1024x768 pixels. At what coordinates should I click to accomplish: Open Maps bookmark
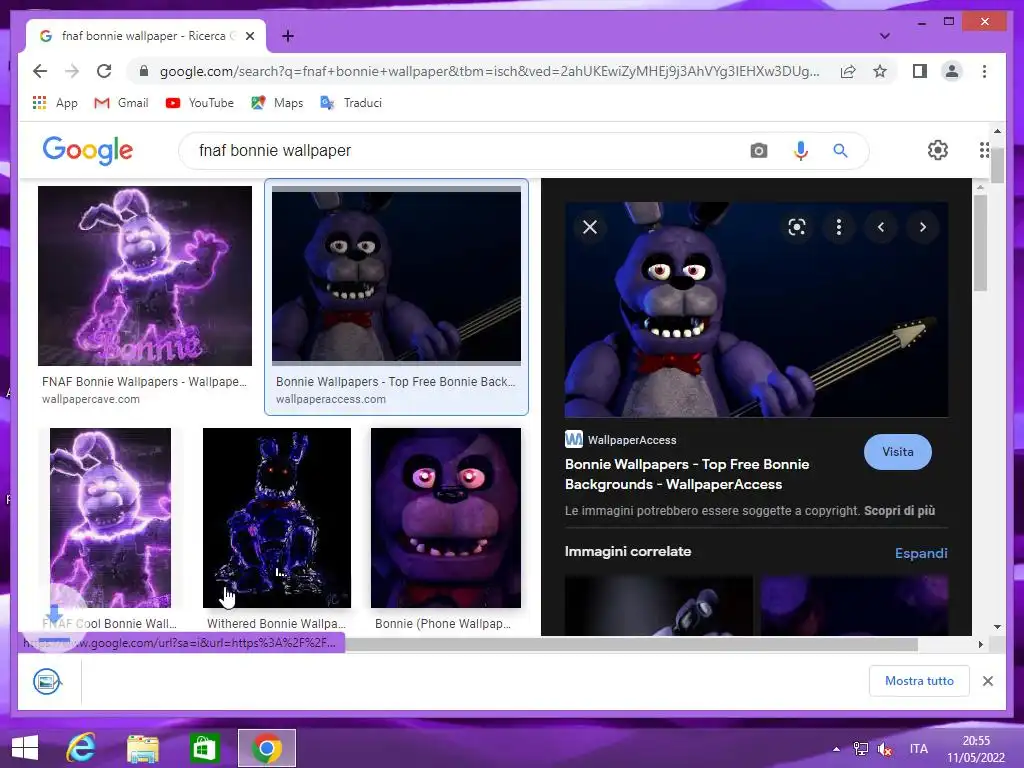[278, 103]
